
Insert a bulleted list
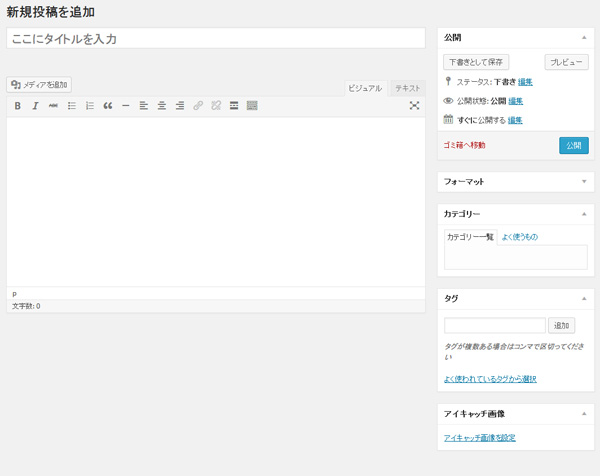[72, 106]
